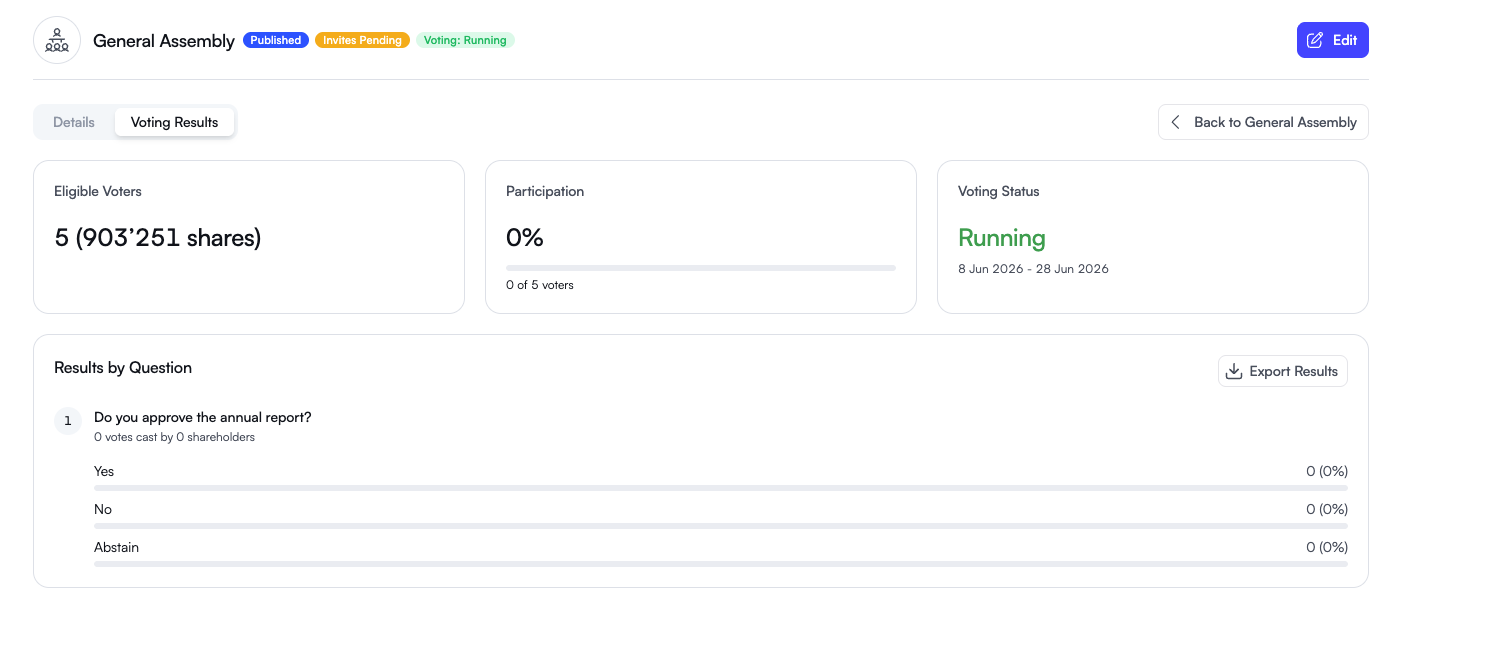Click the No option label
Screen dimensions: 1498x656
click(x=103, y=509)
